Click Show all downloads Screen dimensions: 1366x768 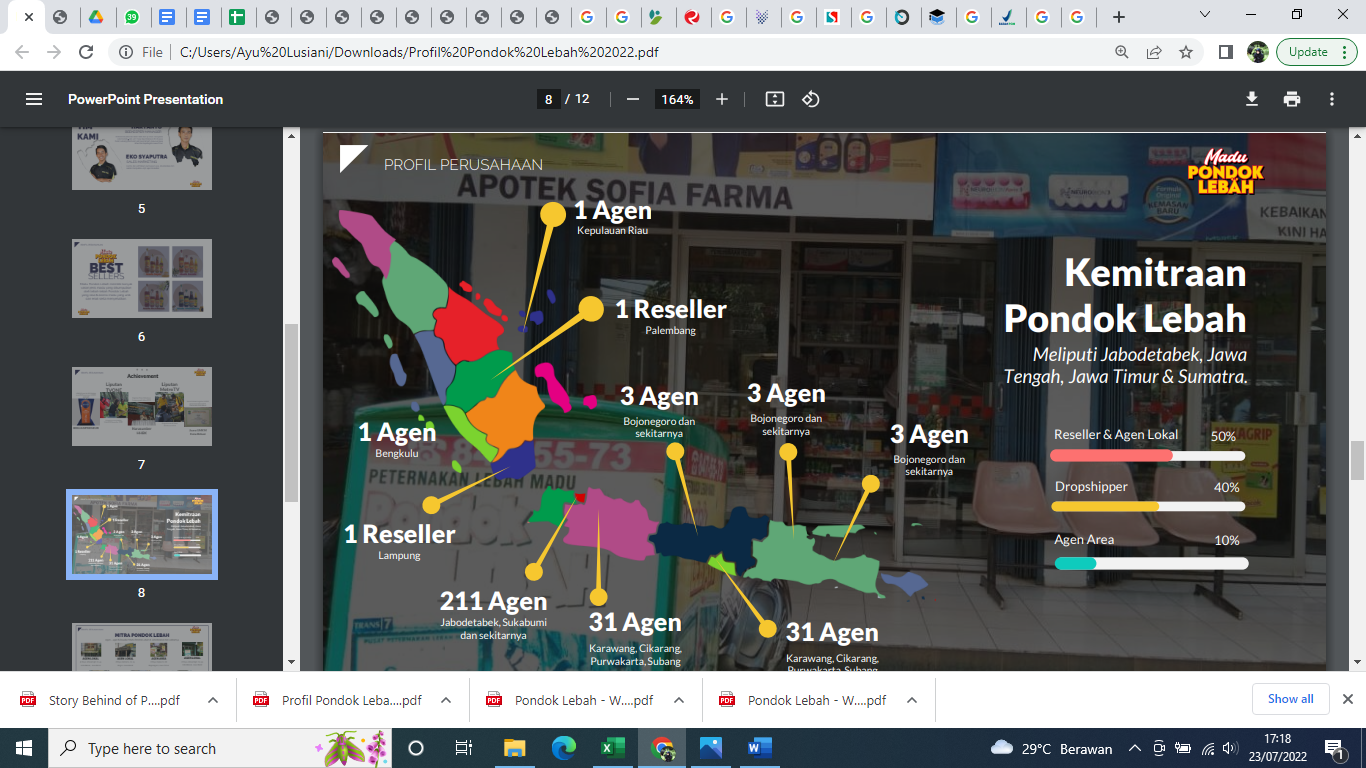pyautogui.click(x=1290, y=699)
